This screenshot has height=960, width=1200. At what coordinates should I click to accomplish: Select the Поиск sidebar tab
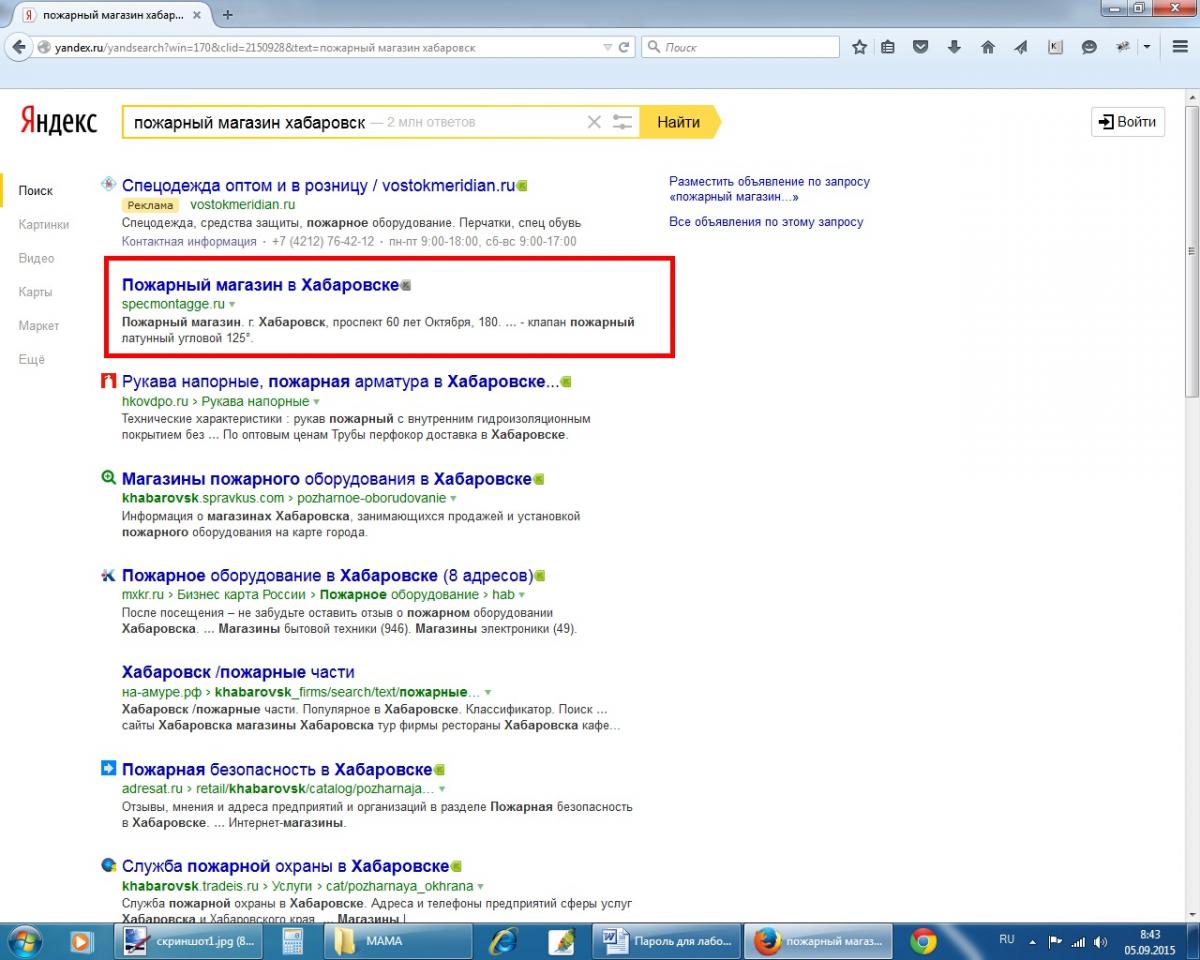[x=36, y=190]
